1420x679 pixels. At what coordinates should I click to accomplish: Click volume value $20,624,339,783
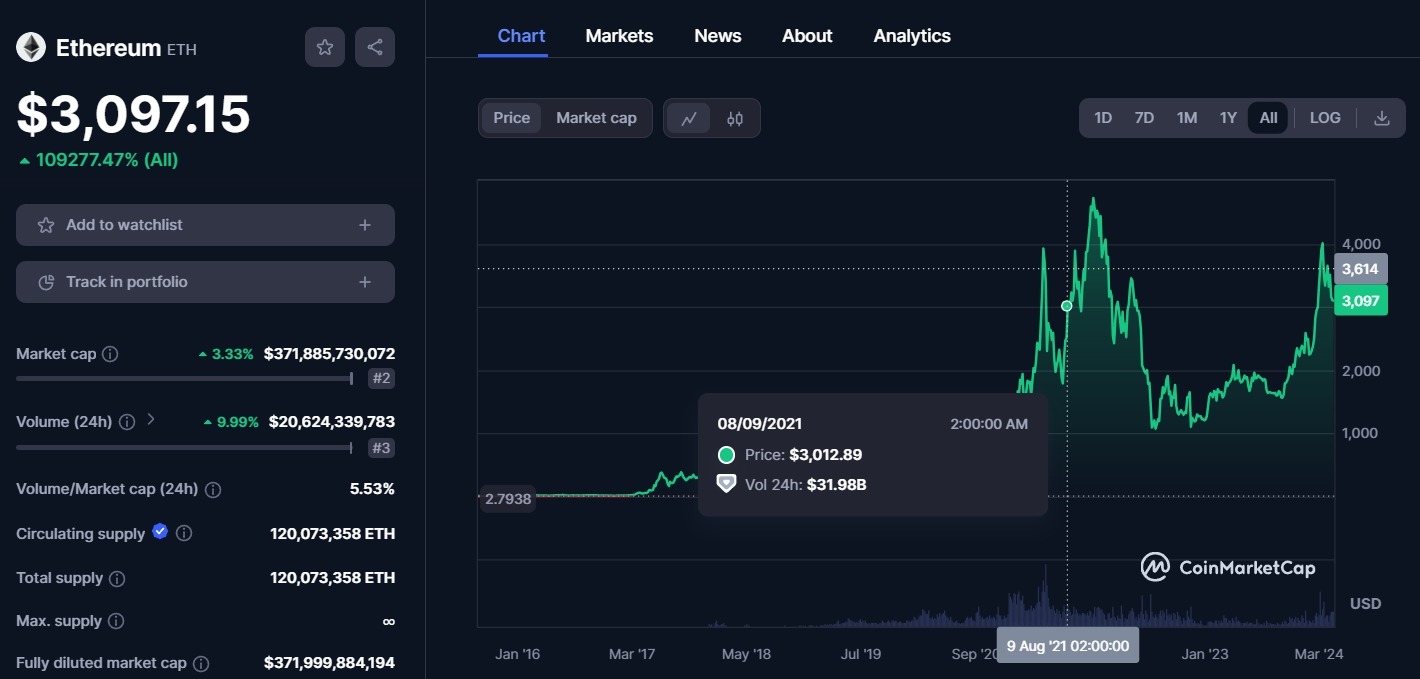(x=332, y=422)
